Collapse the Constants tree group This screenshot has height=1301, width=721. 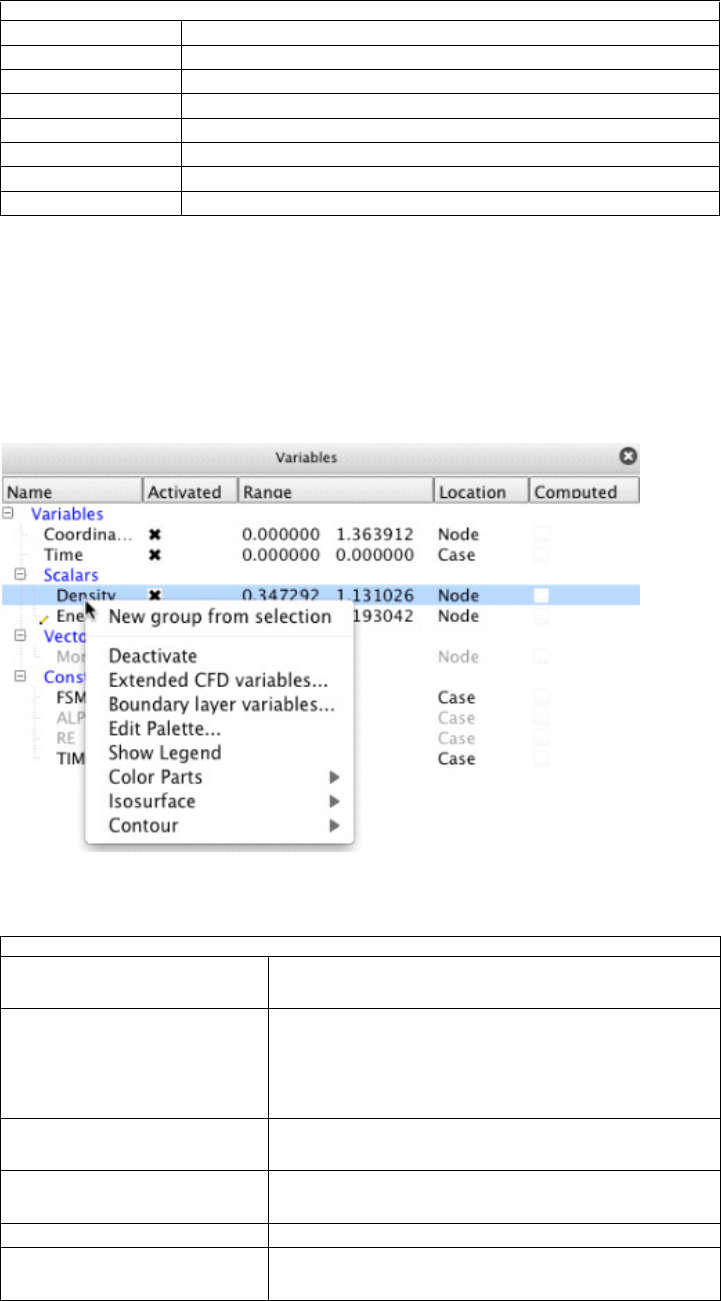coord(21,676)
